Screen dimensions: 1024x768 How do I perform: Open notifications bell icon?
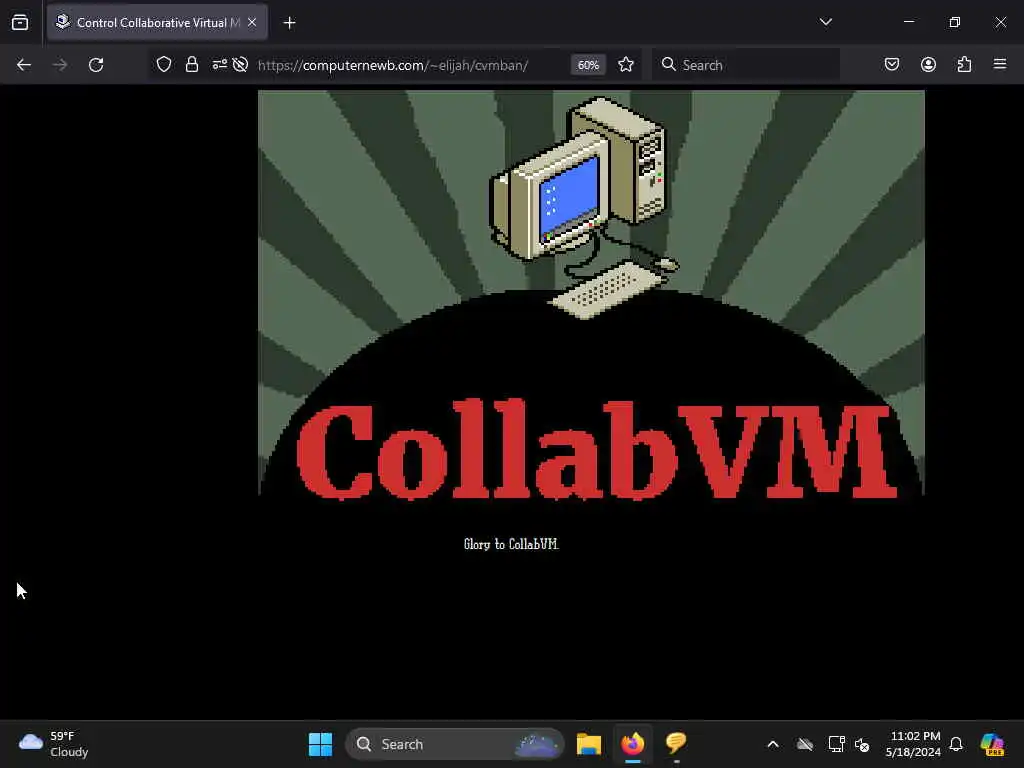click(x=956, y=744)
